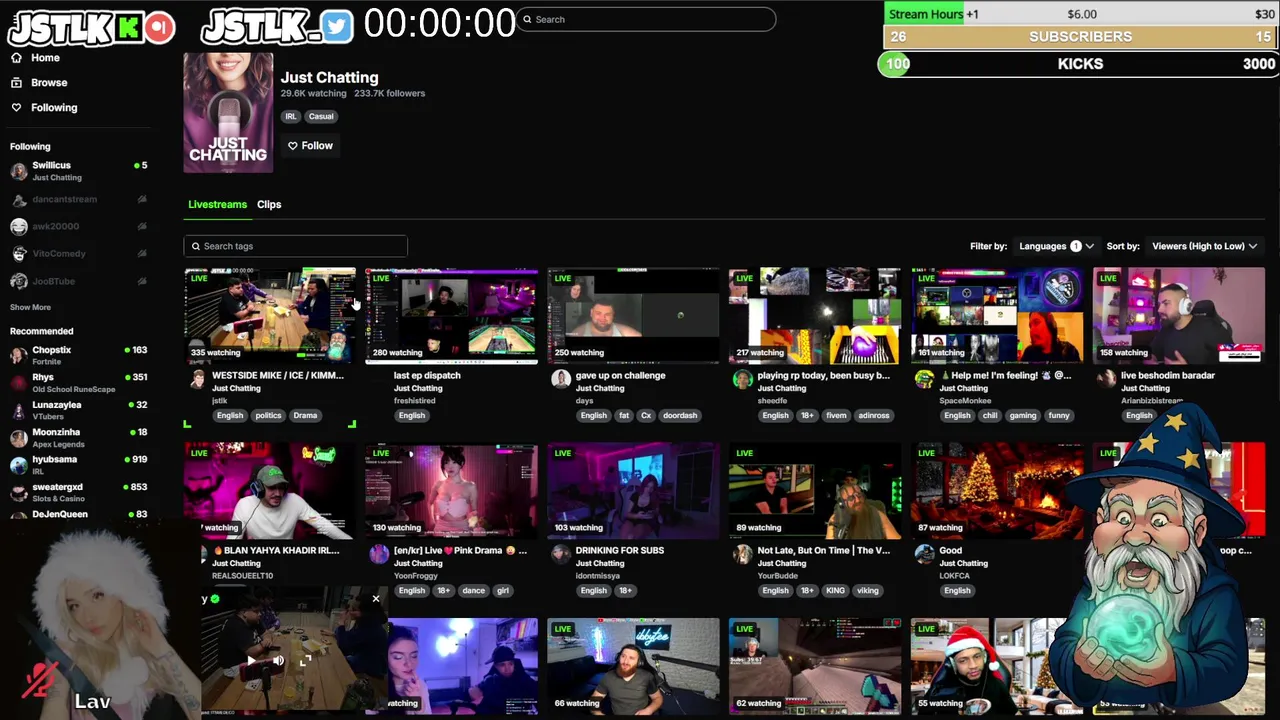Open Lunazaylea avatar in Recommended list
The image size is (1280, 720).
[18, 410]
